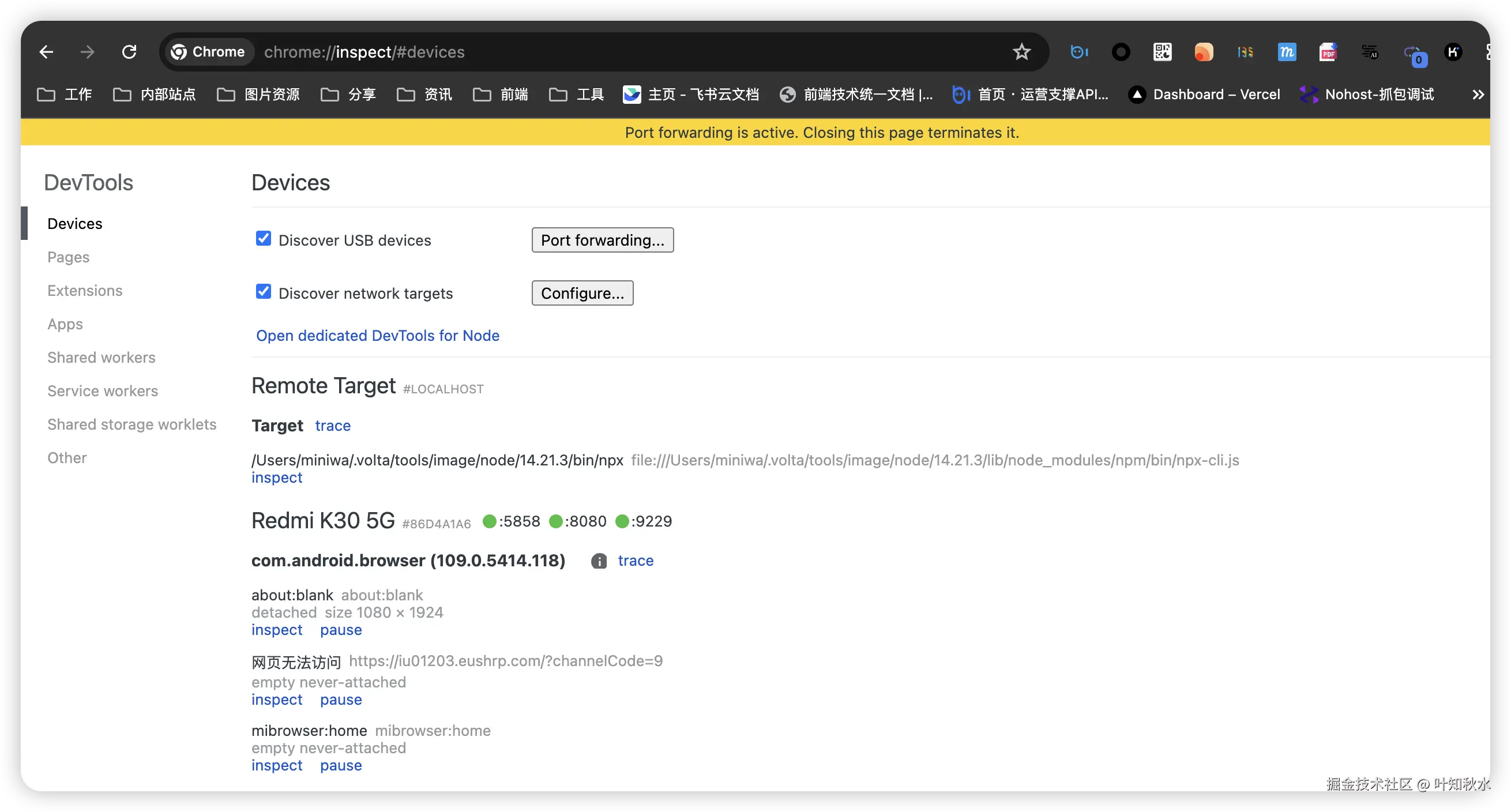Uncheck Discover USB devices
The image size is (1511, 812).
click(264, 239)
